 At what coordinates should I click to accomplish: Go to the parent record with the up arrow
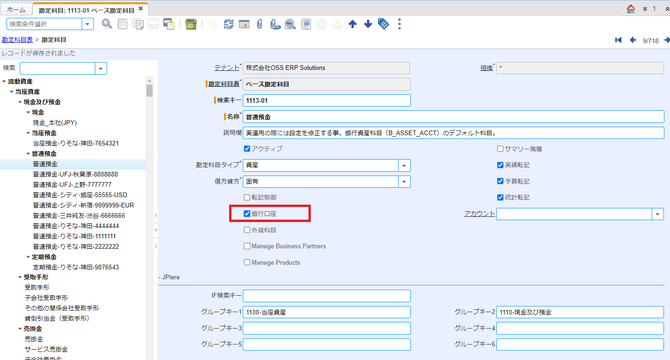[x=353, y=24]
